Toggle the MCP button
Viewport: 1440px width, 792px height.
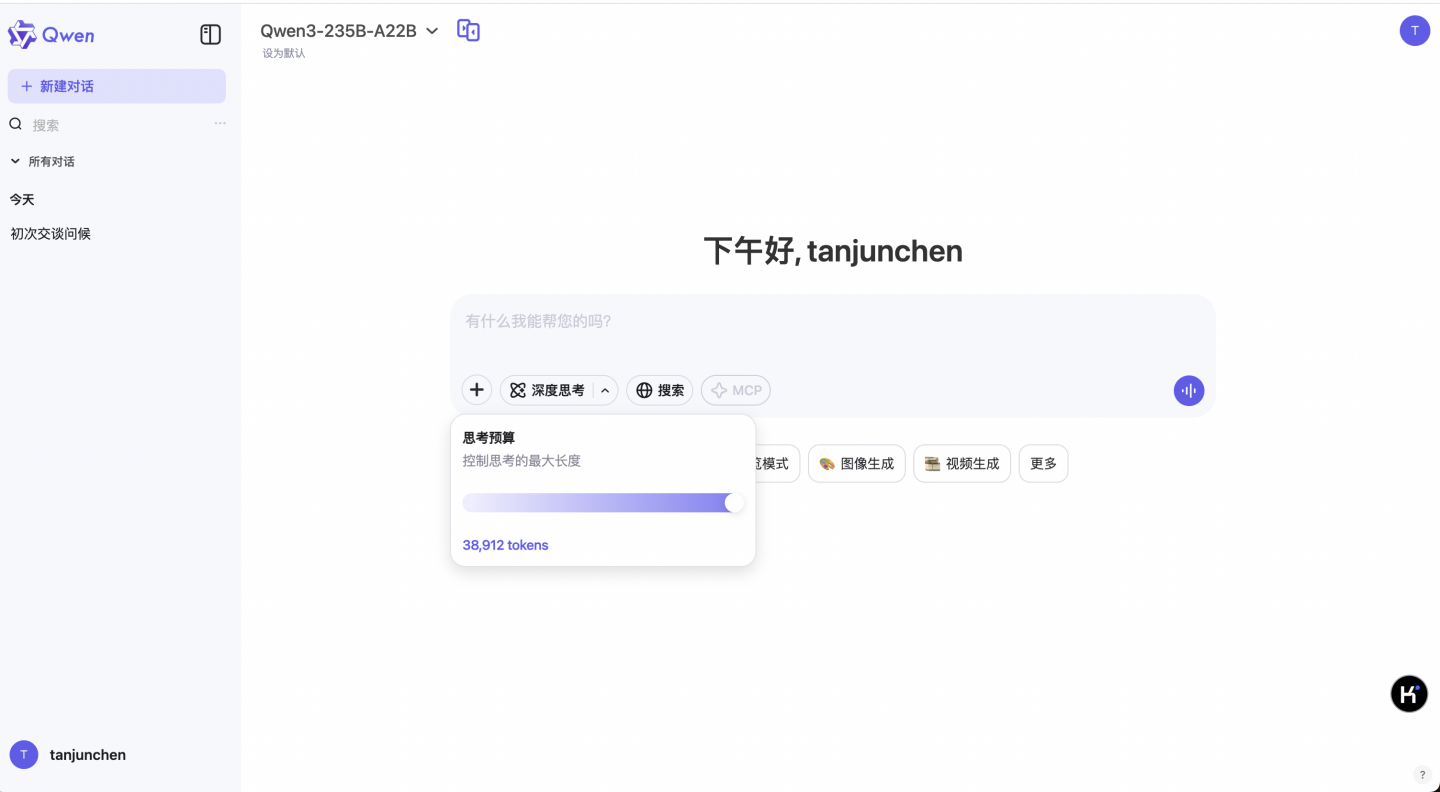point(736,390)
